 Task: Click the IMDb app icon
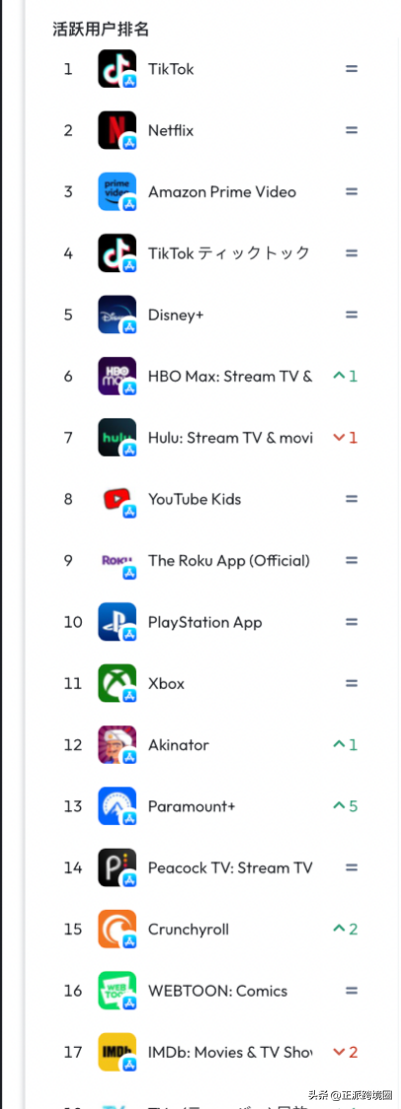click(x=117, y=1052)
